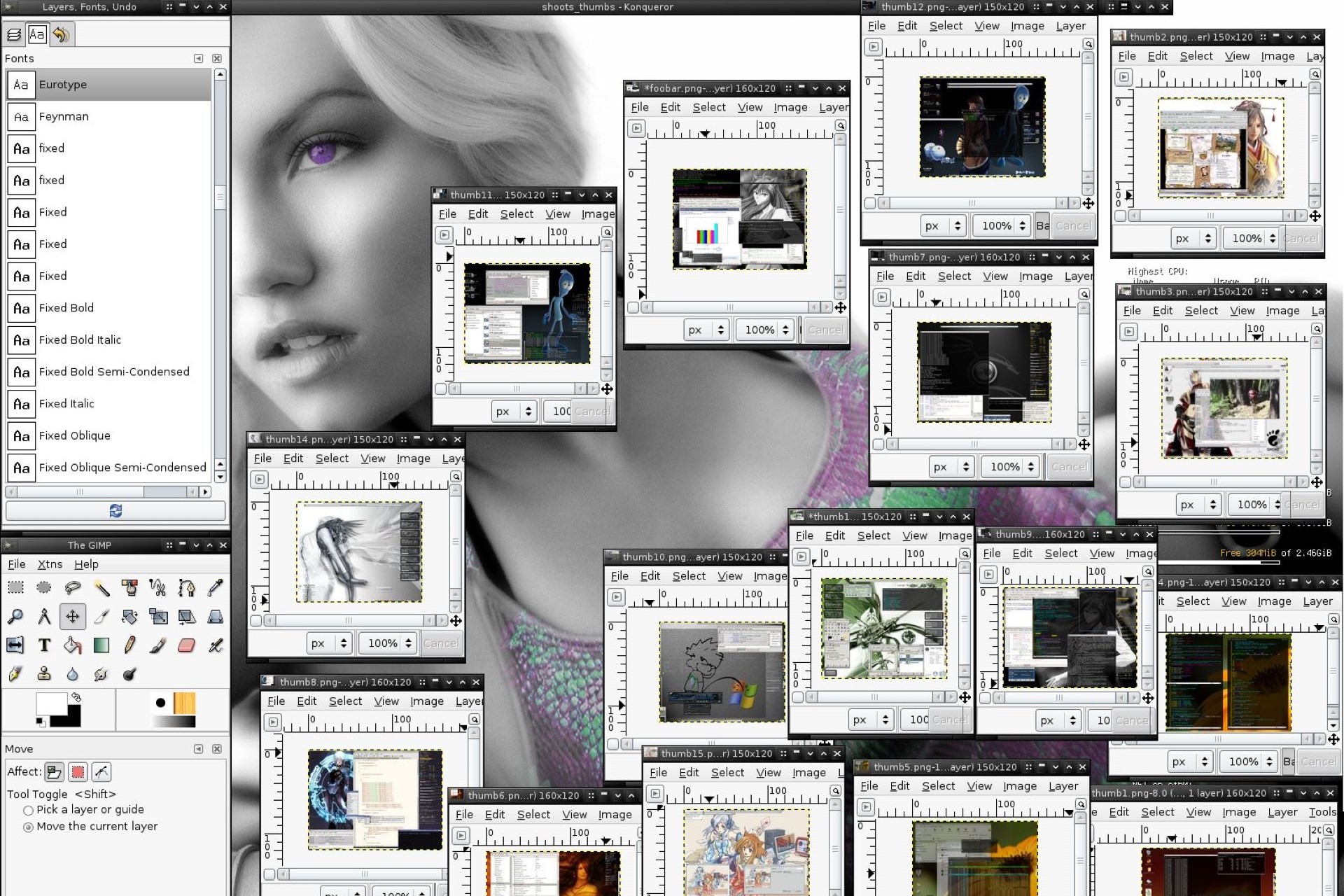Screen dimensions: 1344x896
Task: Select the Paintbrush tool
Action: pyautogui.click(x=158, y=645)
